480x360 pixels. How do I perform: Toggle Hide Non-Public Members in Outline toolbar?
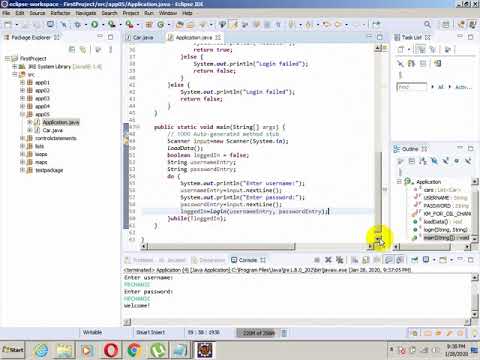457,161
